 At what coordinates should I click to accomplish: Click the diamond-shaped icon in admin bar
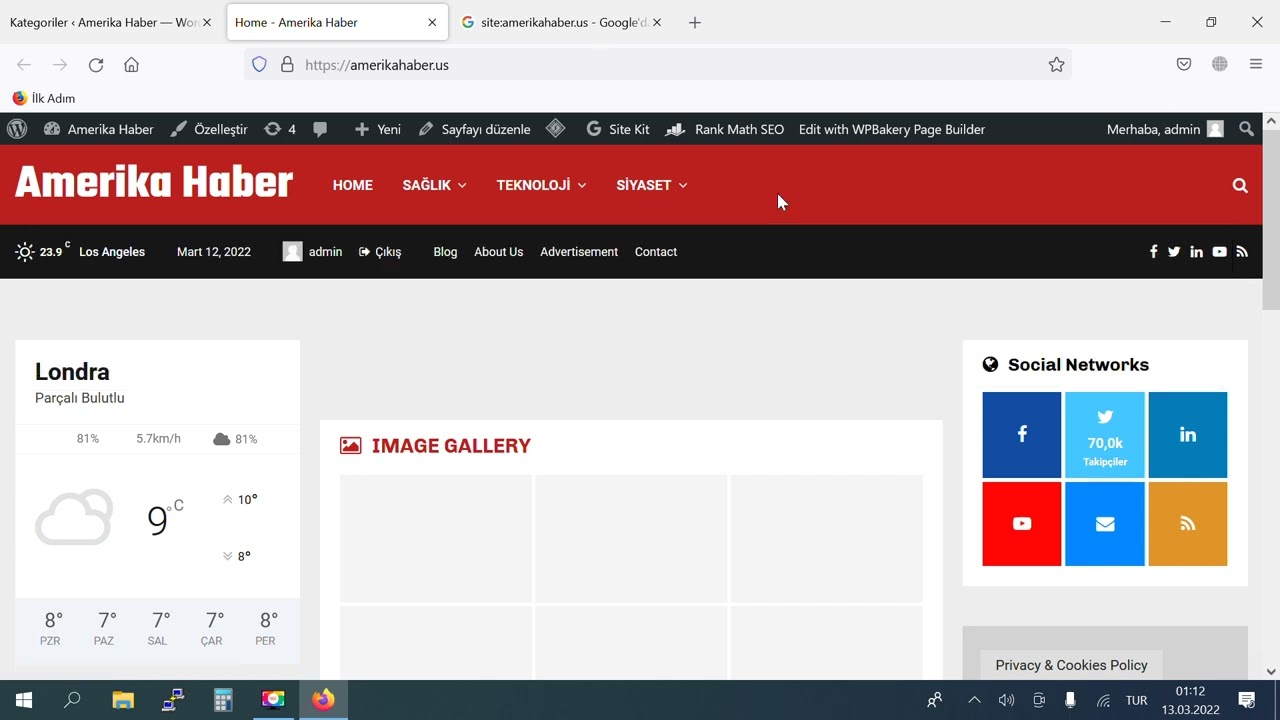(556, 129)
